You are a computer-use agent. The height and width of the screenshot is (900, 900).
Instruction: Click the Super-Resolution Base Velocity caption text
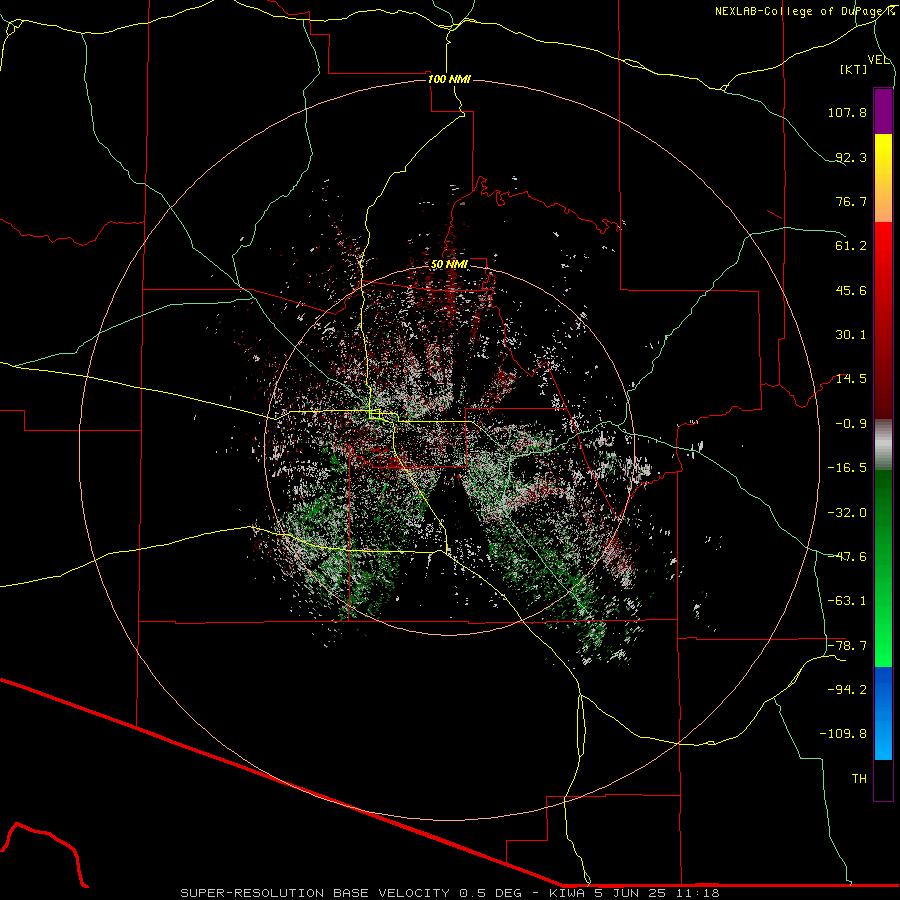[x=449, y=893]
